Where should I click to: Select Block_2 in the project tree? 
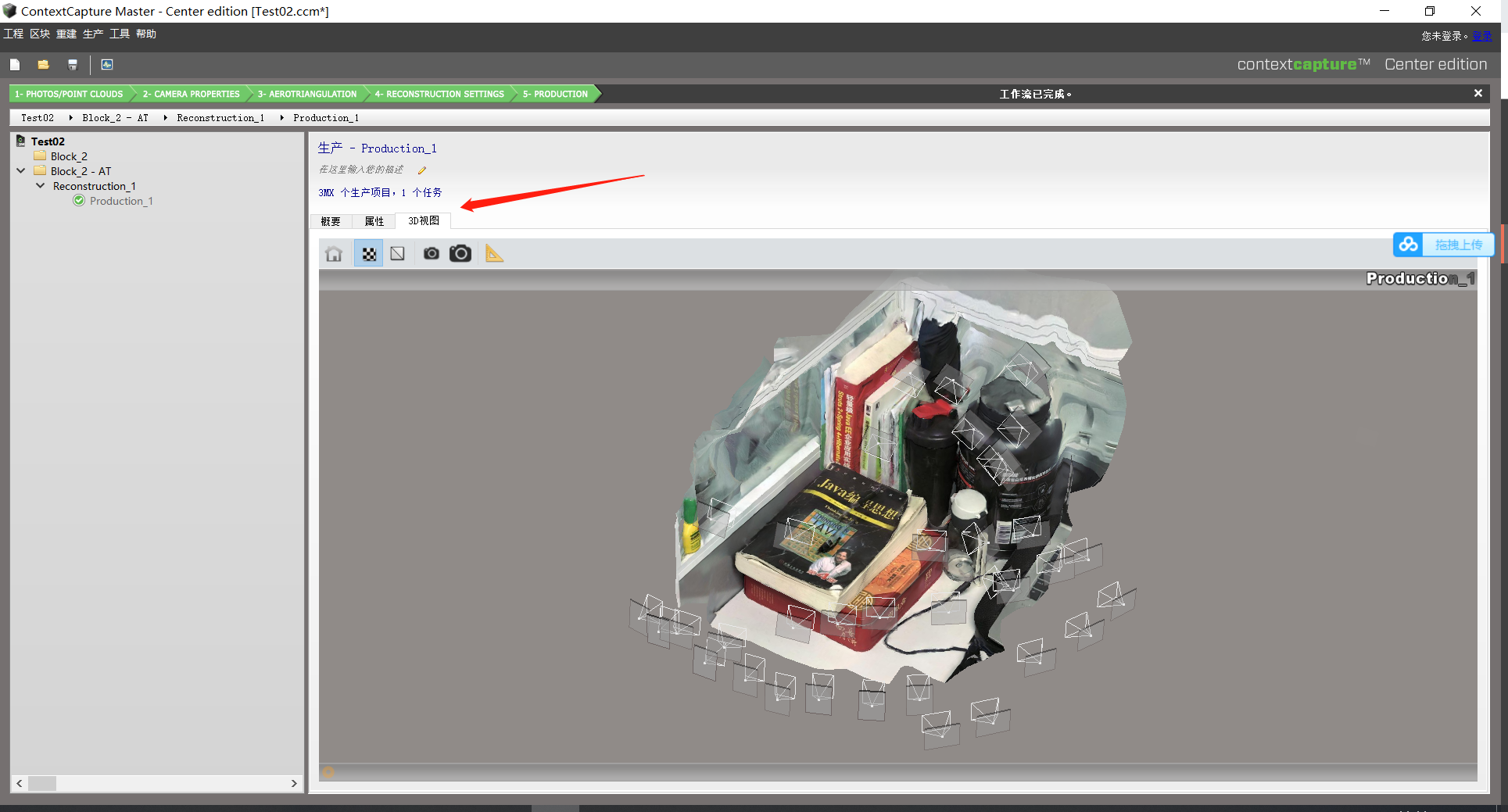69,156
